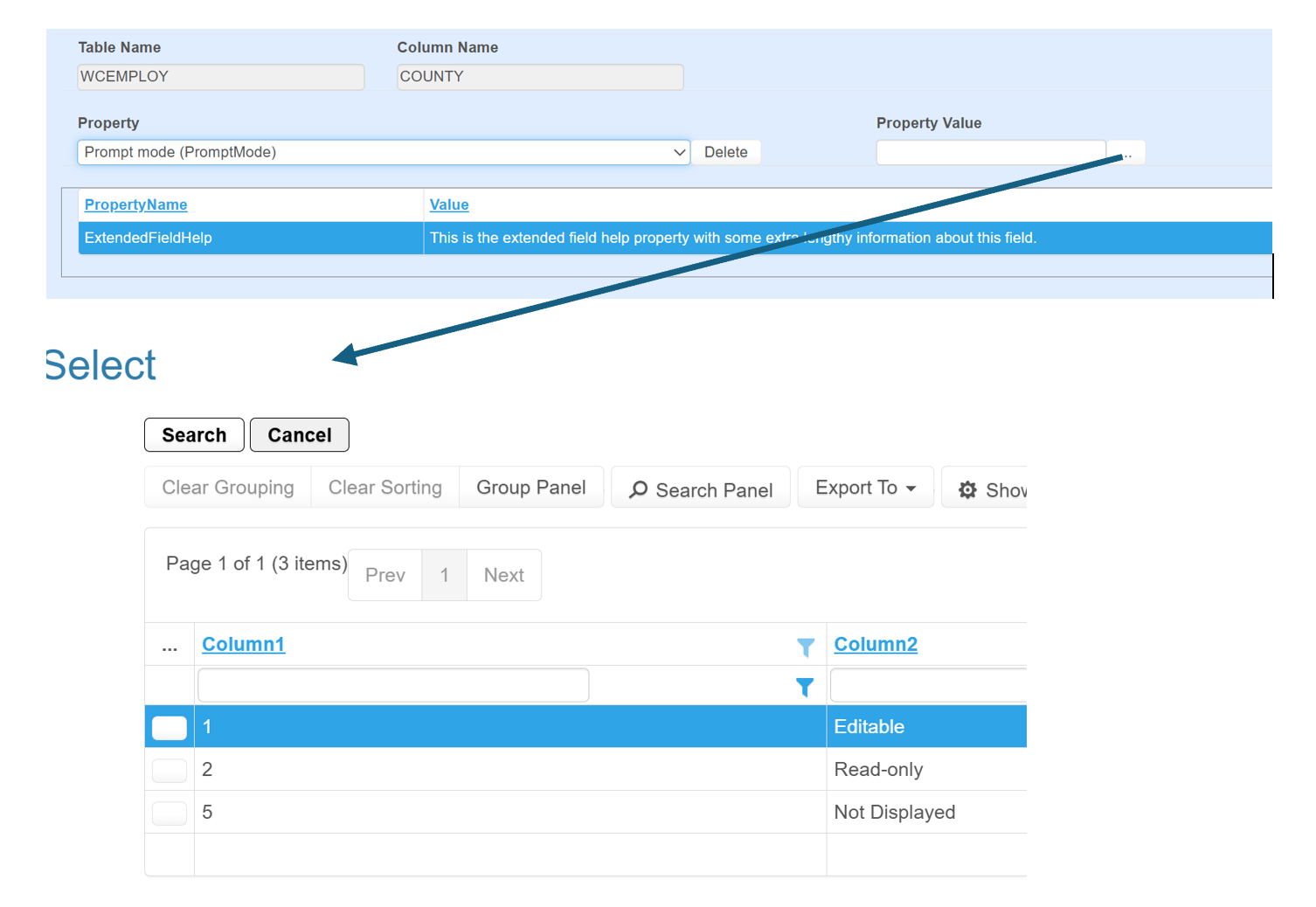Tick the checkbox for row 2 Read-only

[x=170, y=770]
